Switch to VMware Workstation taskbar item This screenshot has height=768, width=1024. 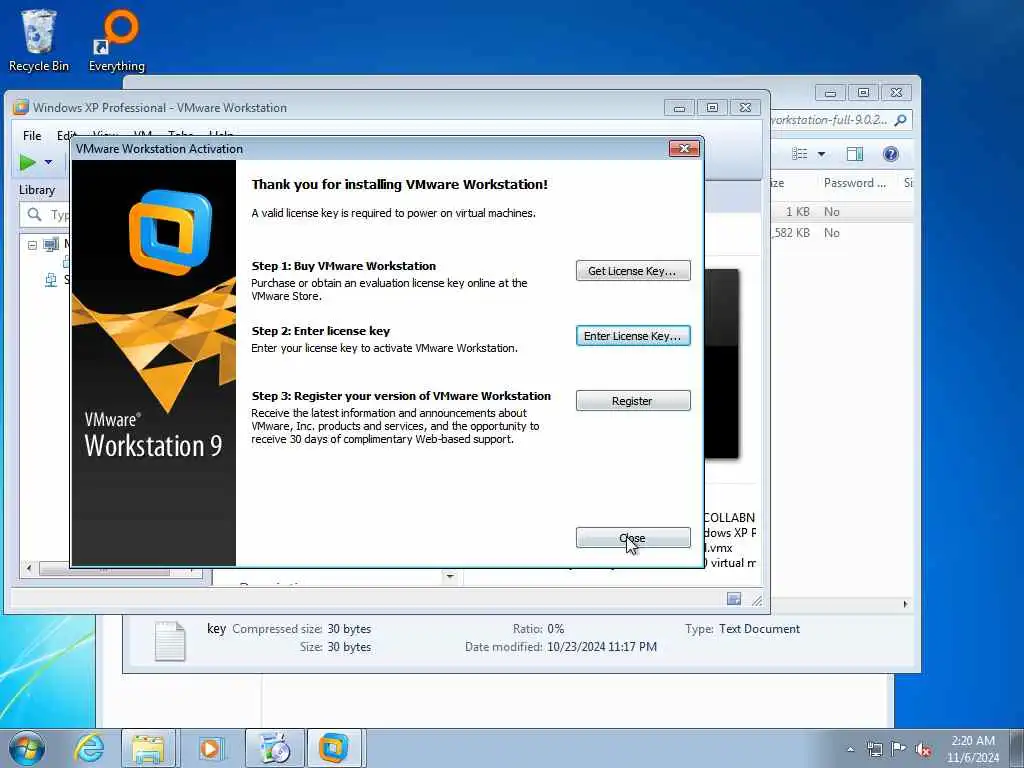click(x=334, y=748)
